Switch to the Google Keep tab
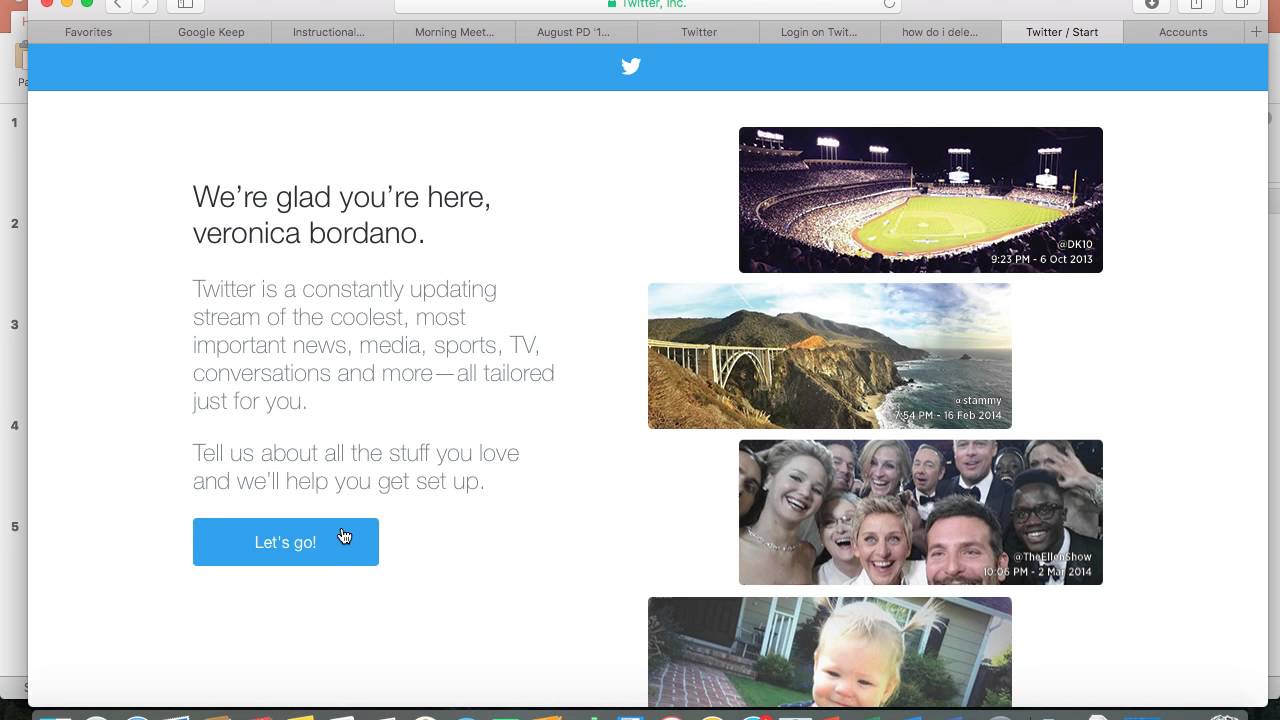The height and width of the screenshot is (720, 1280). pos(211,32)
